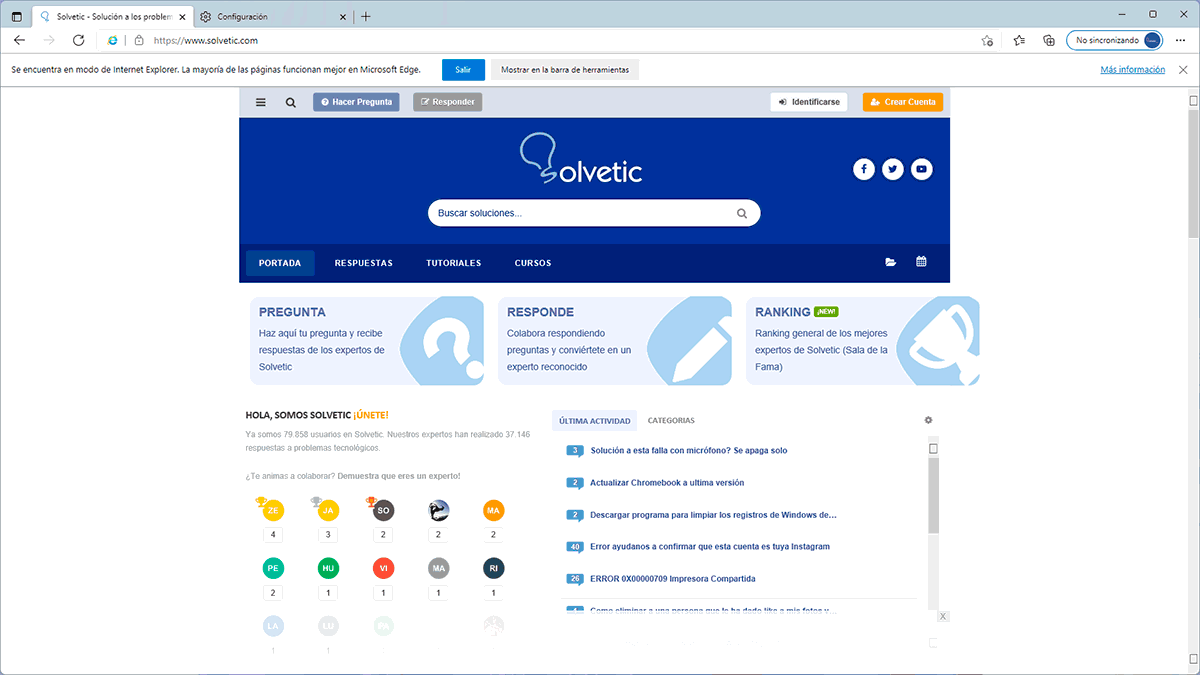The height and width of the screenshot is (675, 1200).
Task: Close the small X overlay below activity list
Action: [943, 616]
